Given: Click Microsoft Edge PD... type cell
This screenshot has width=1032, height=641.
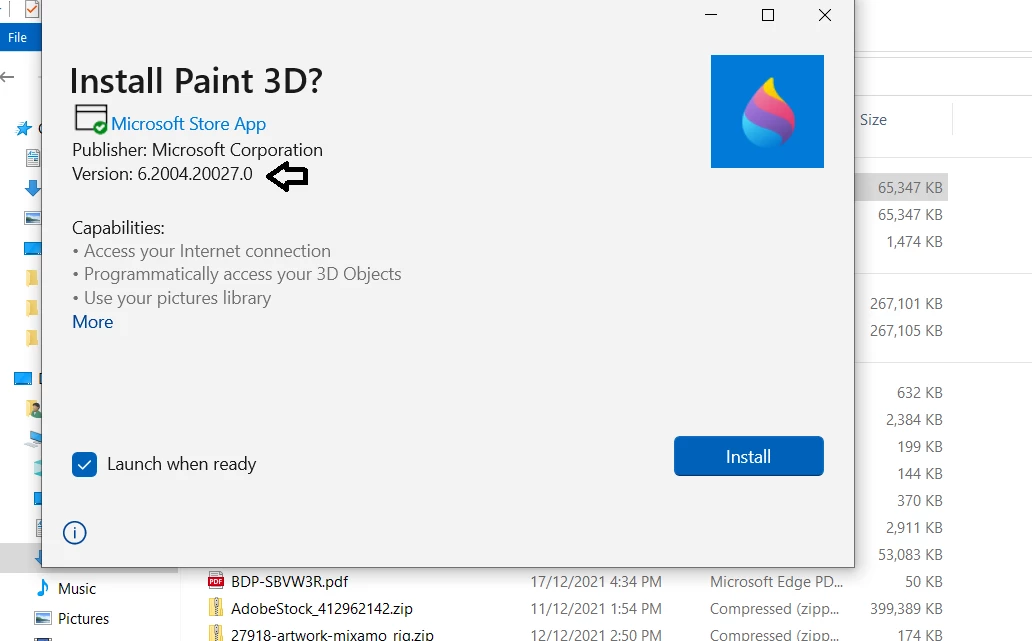Looking at the screenshot, I should pos(776,582).
